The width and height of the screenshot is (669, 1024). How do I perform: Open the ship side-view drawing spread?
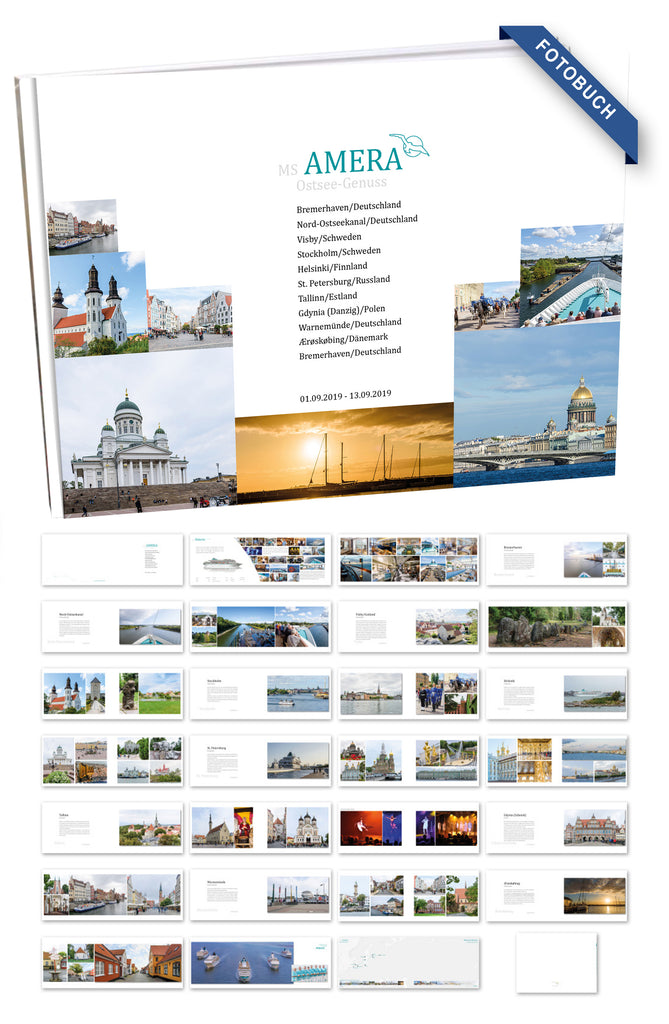260,560
